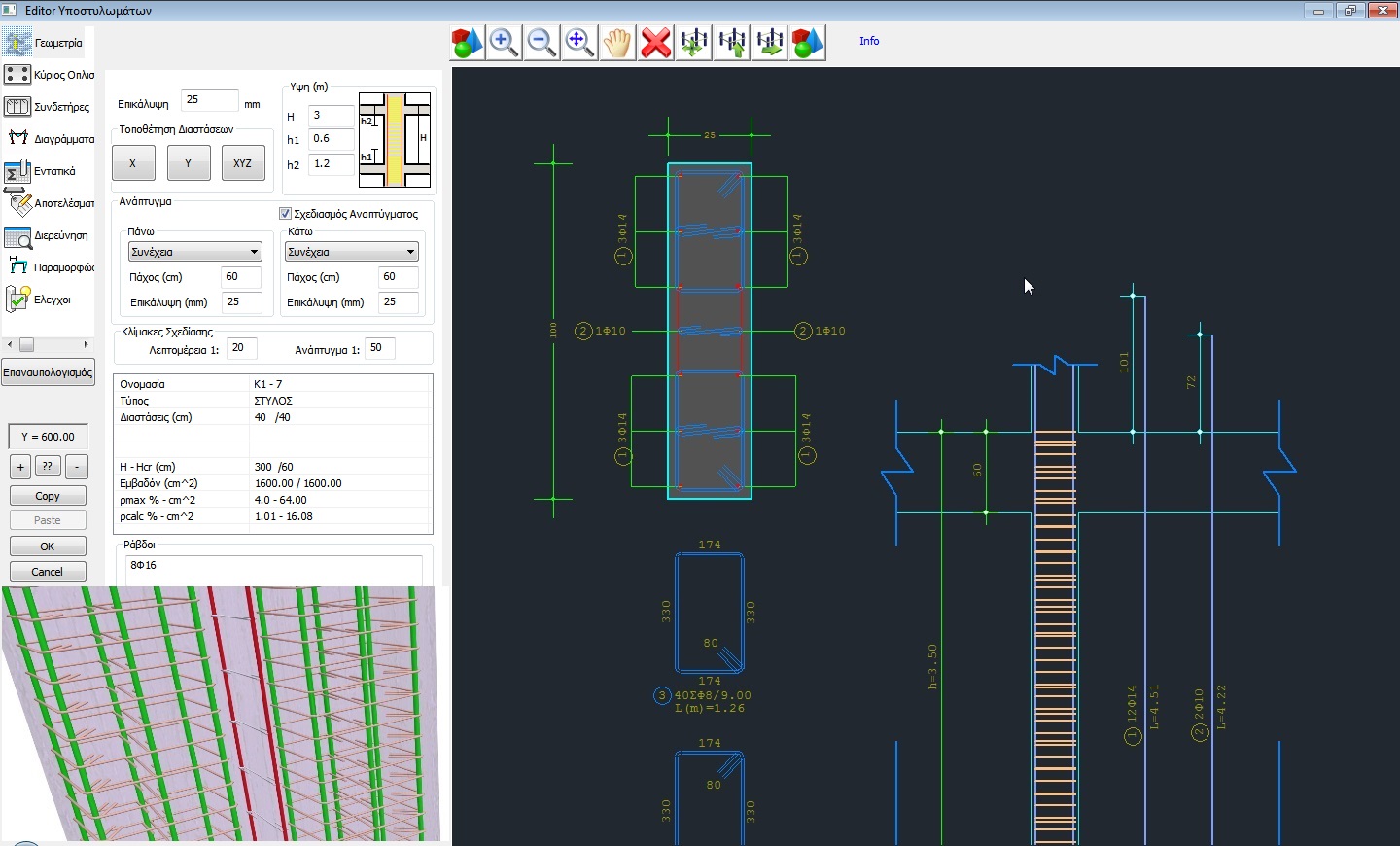Click the Ράβδοι 8Φ16 text box
The image size is (1400, 846).
(x=273, y=570)
